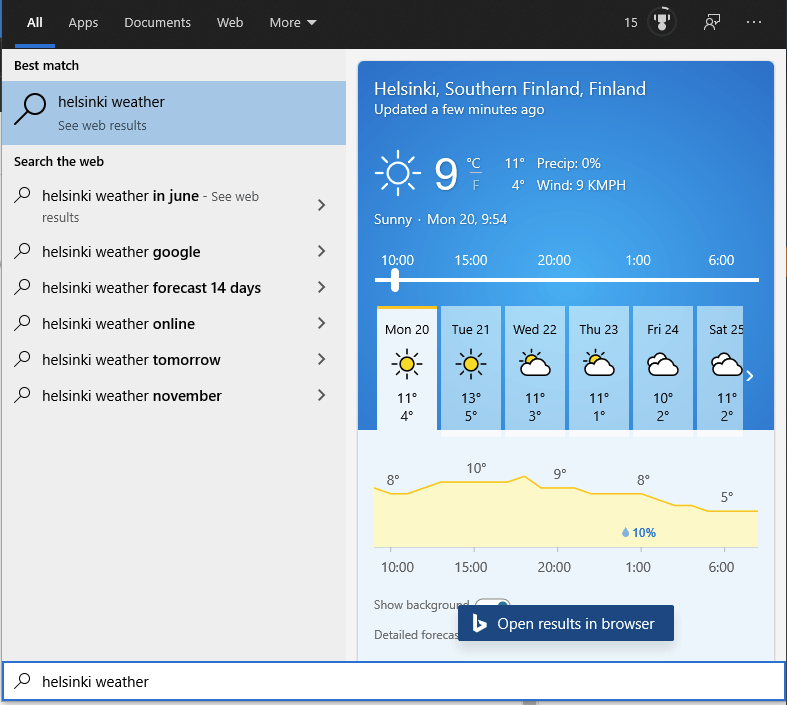Click Open results in browser button
787x705 pixels.
click(566, 623)
